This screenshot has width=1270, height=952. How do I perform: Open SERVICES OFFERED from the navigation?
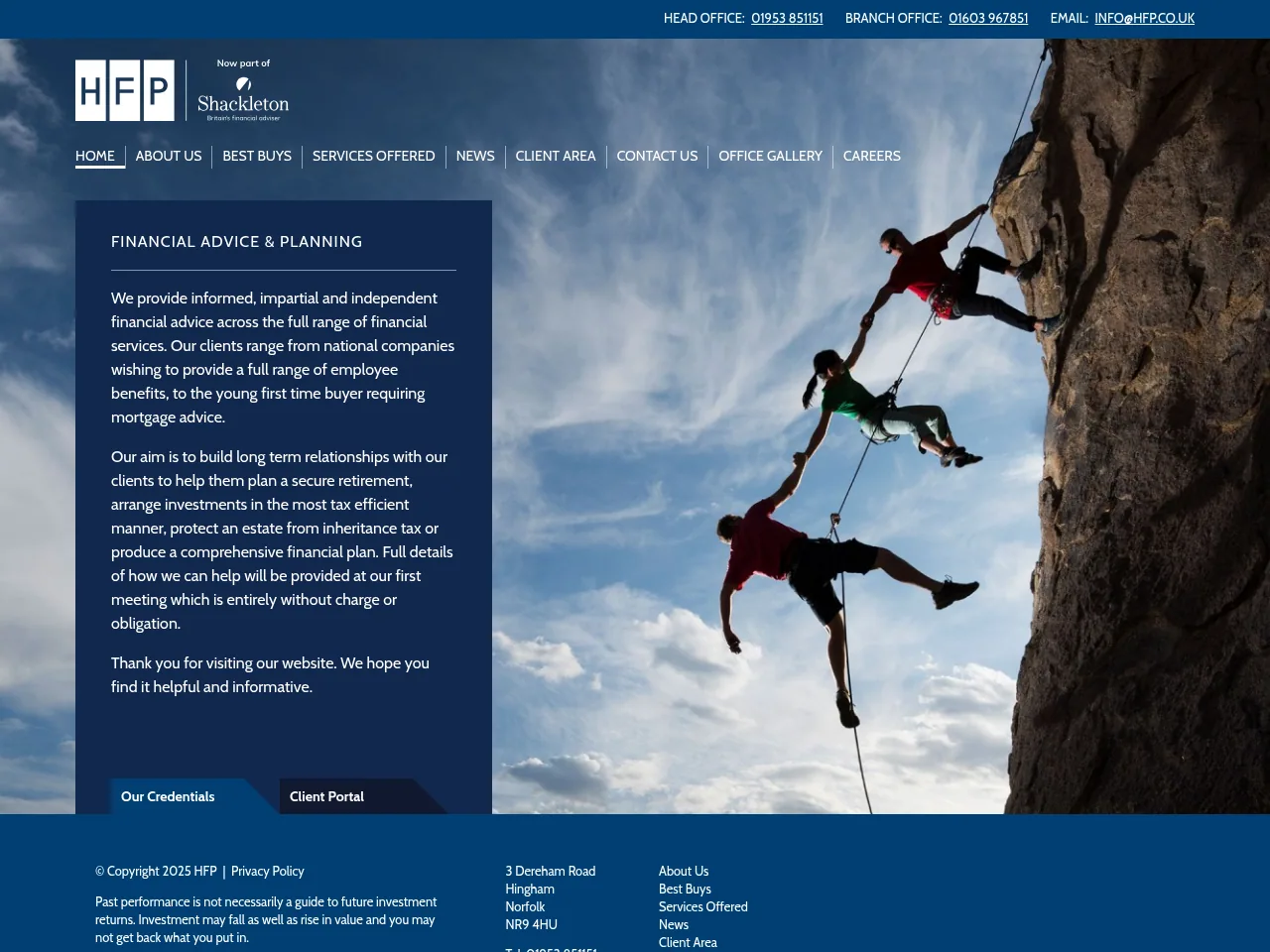point(373,156)
